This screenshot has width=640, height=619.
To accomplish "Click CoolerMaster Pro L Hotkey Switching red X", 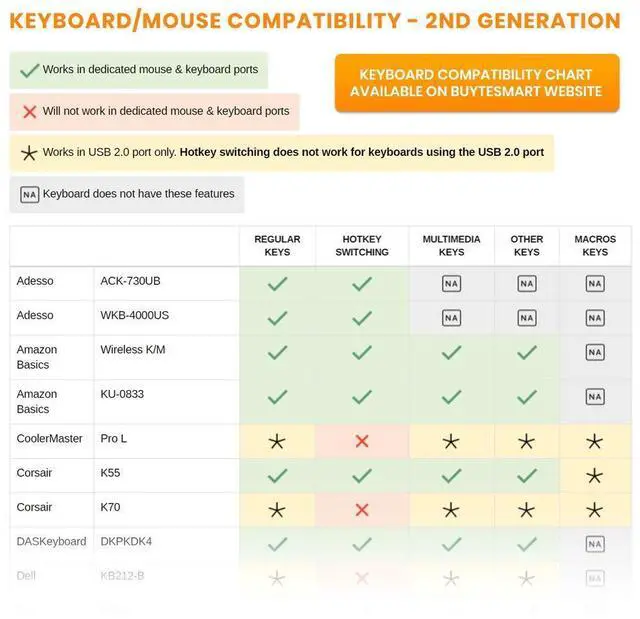I will (362, 441).
